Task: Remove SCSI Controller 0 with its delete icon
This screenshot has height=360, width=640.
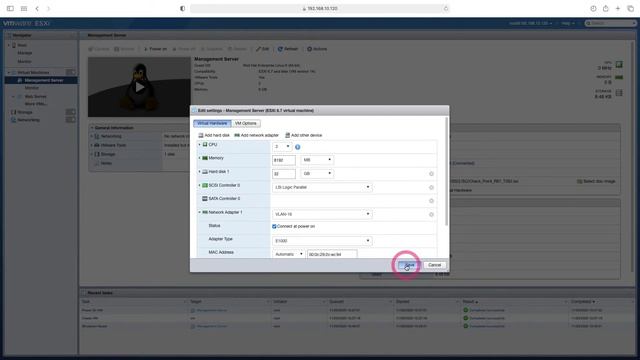Action: [431, 187]
